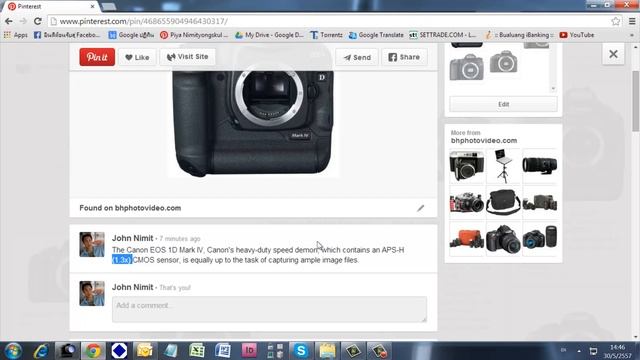Viewport: 640px width, 360px height.
Task: Edit the pin with the pencil icon
Action: pos(420,208)
